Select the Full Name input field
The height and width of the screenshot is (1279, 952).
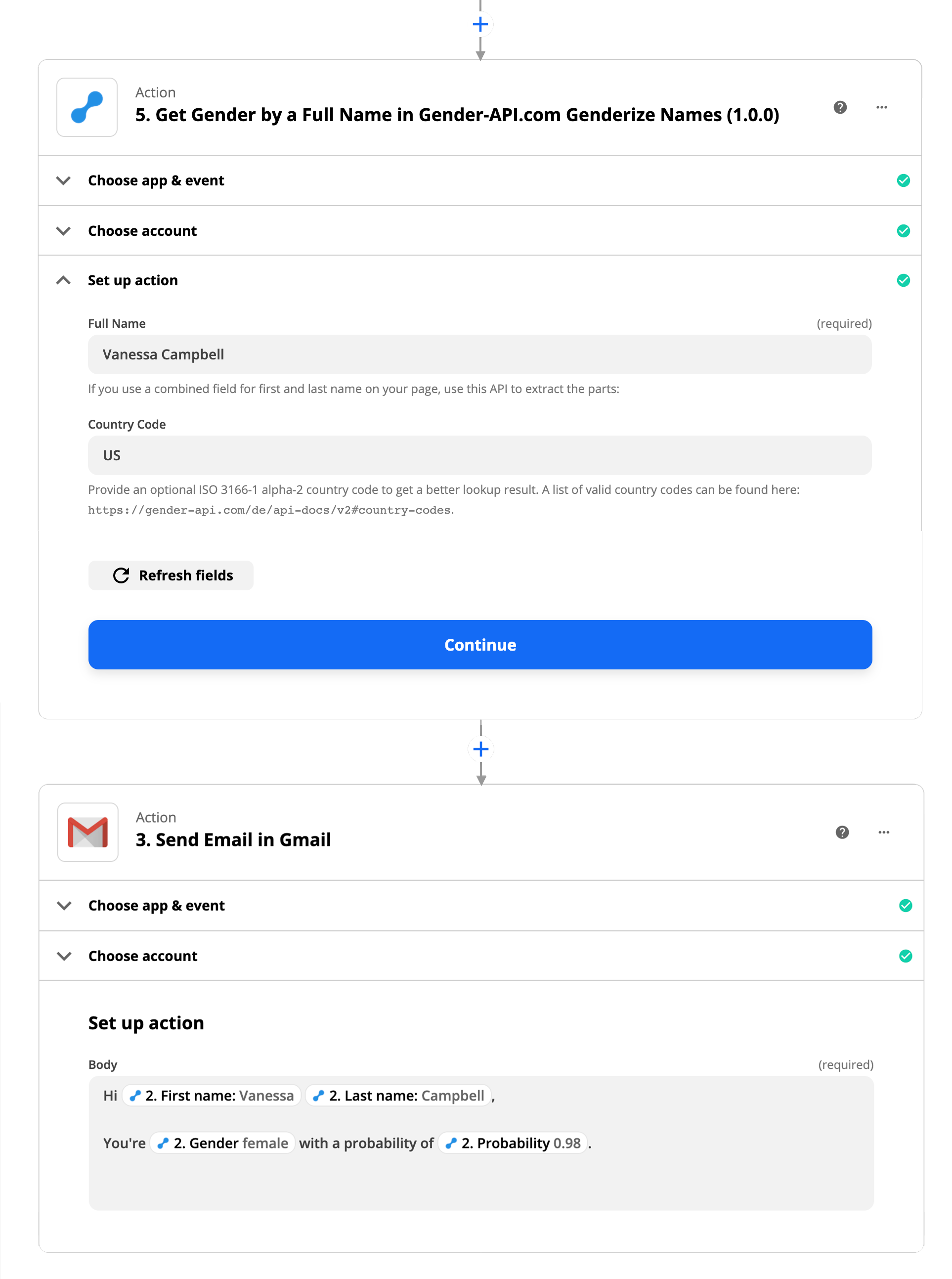coord(480,354)
